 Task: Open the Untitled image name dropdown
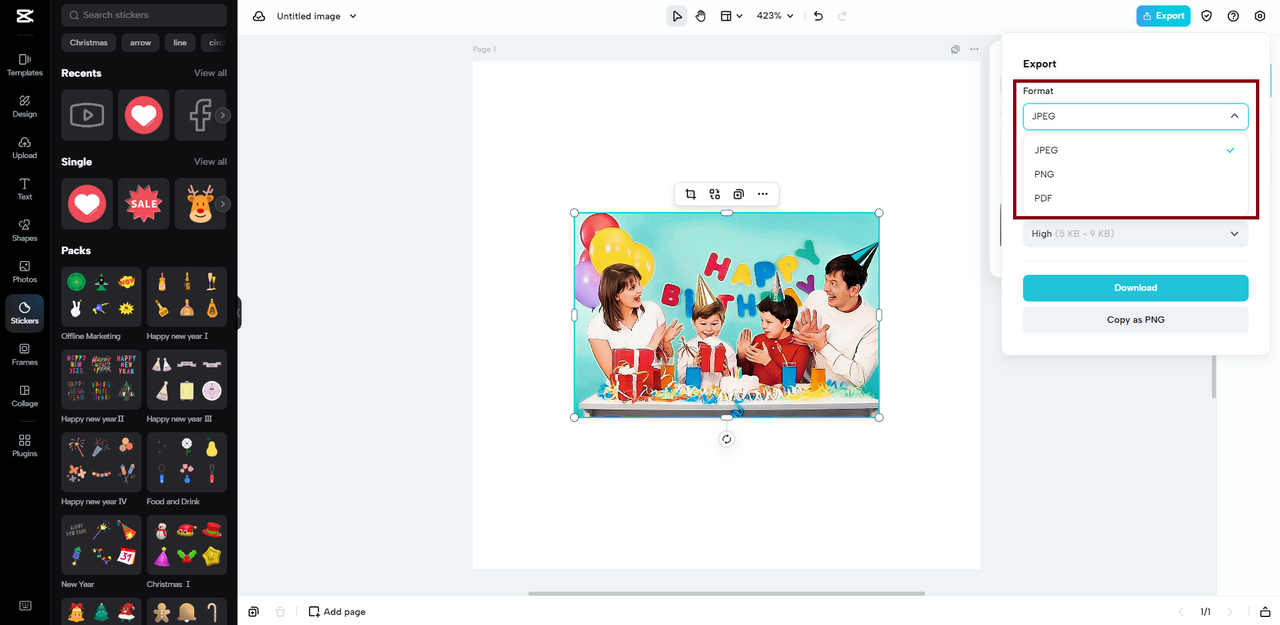pyautogui.click(x=317, y=16)
